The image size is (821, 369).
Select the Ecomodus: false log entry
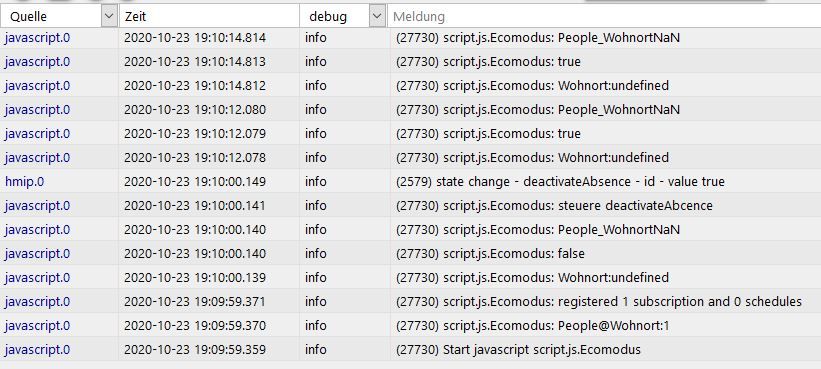[x=490, y=254]
